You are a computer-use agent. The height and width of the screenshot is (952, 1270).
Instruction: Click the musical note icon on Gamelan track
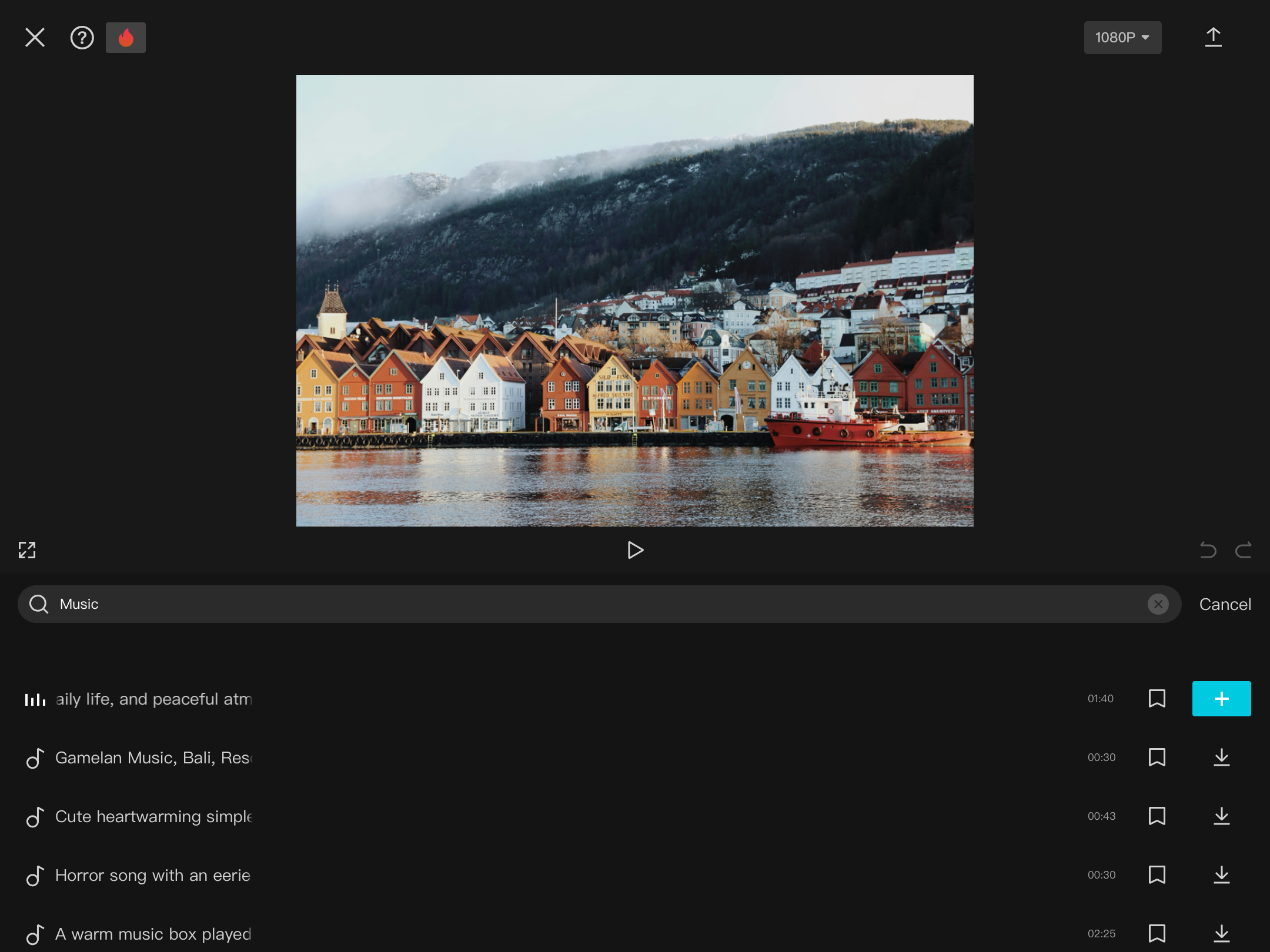(36, 757)
